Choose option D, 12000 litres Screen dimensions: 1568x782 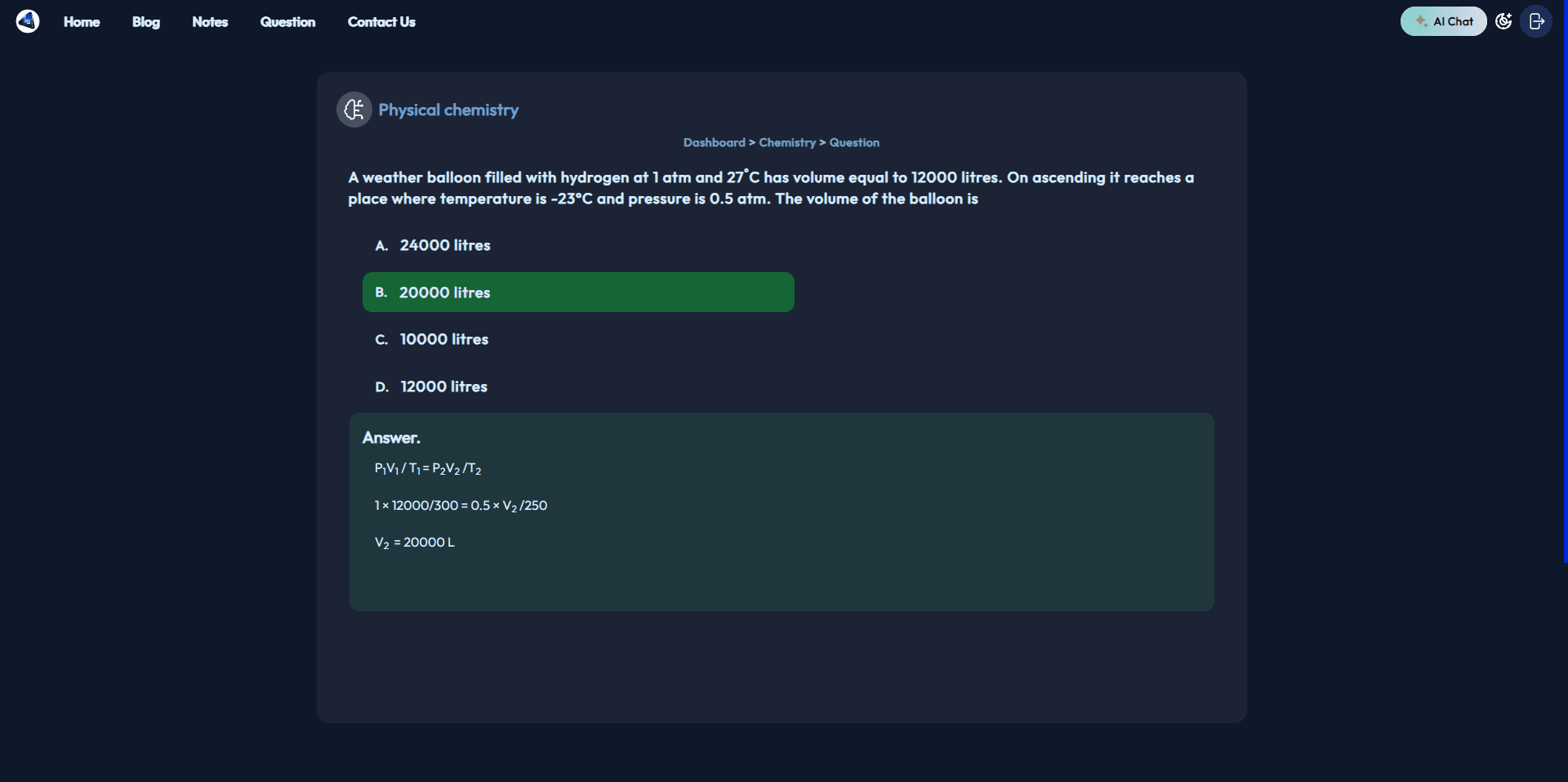click(x=443, y=387)
